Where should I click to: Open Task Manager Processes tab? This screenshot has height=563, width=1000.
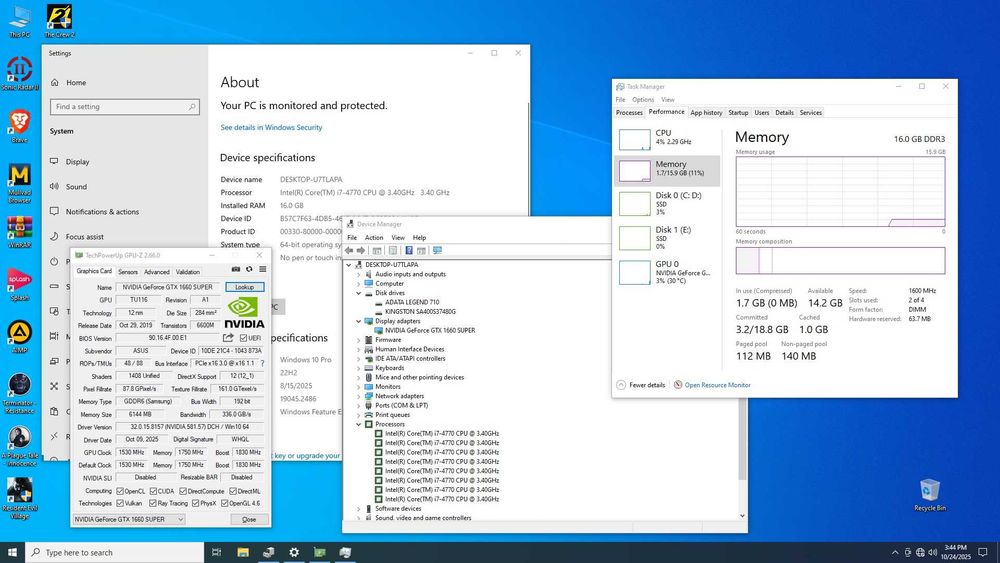[x=629, y=112]
